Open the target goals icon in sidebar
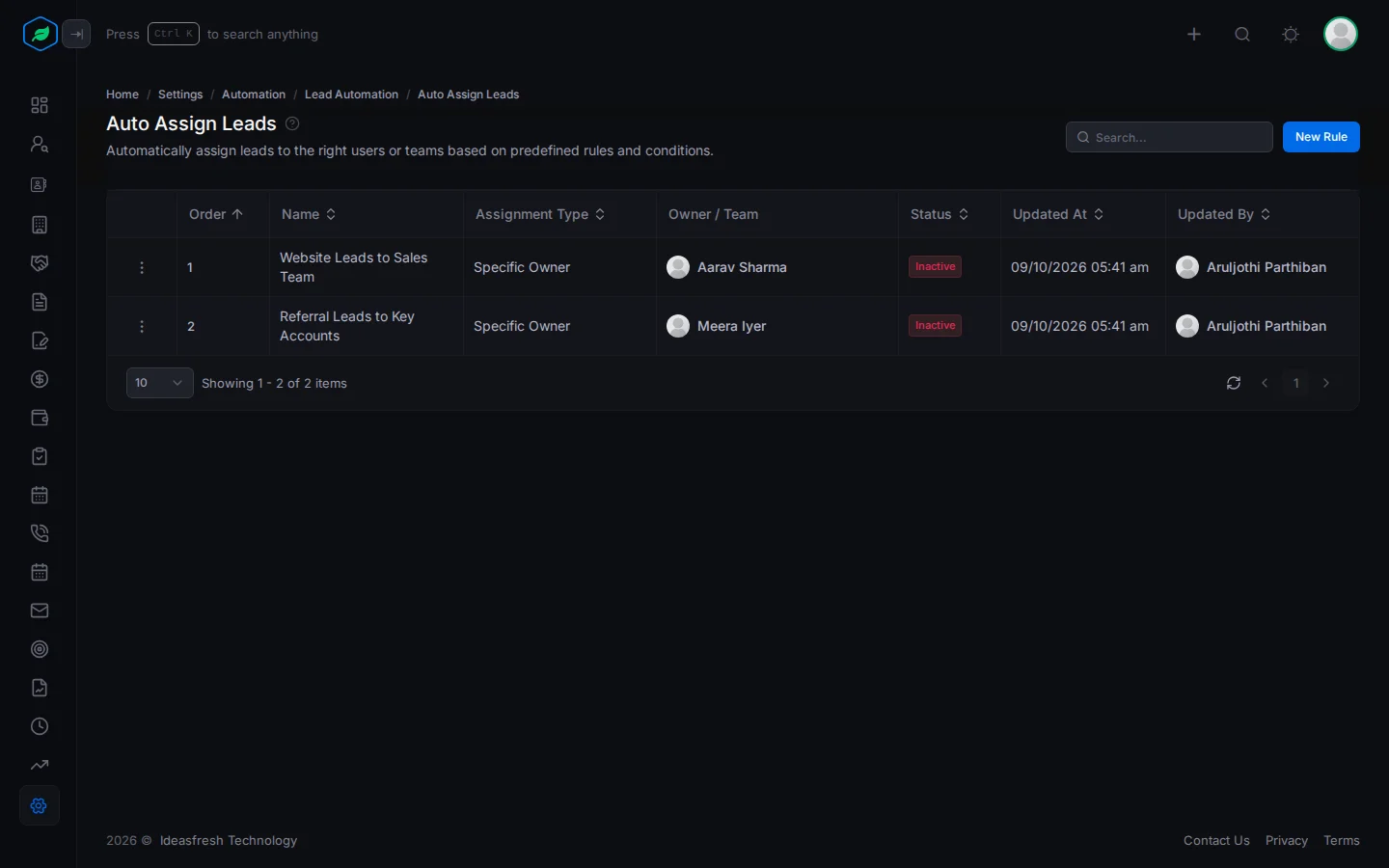Image resolution: width=1389 pixels, height=868 pixels. click(40, 649)
